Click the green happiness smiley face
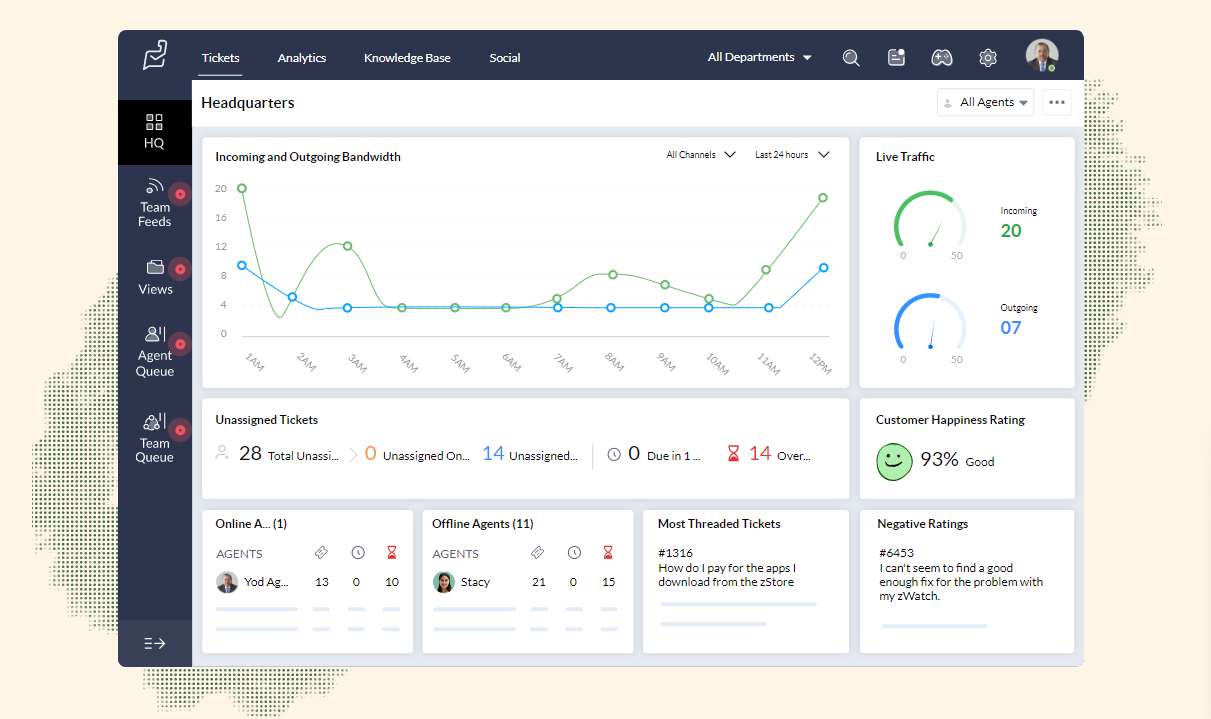Image resolution: width=1211 pixels, height=719 pixels. tap(895, 461)
